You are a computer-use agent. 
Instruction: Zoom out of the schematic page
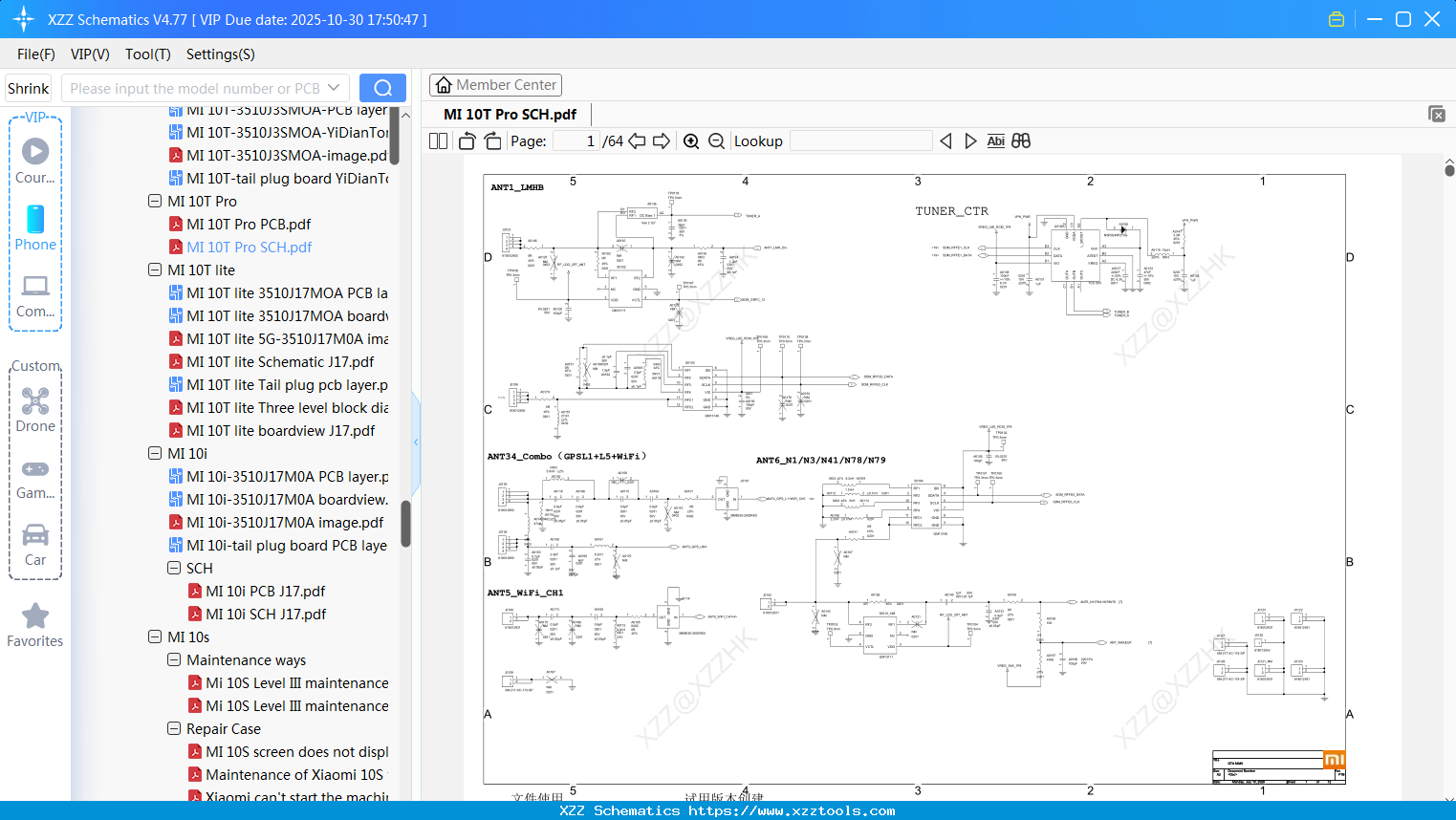(716, 141)
